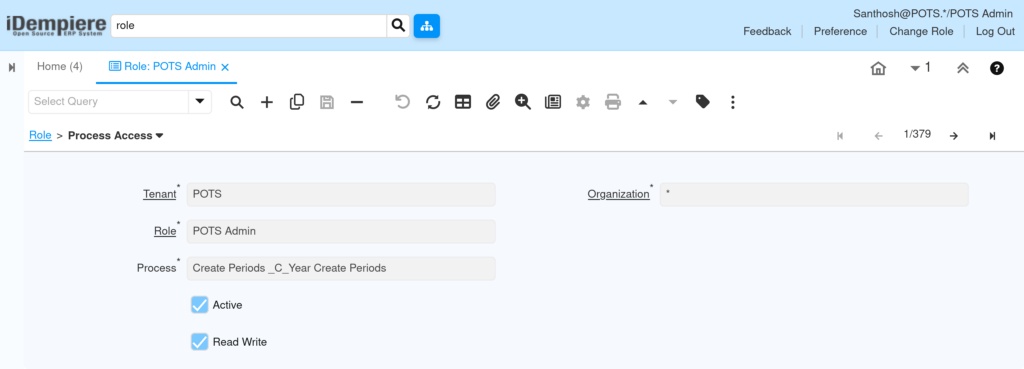Collapse header with double chevron up
1024x369 pixels.
[963, 68]
